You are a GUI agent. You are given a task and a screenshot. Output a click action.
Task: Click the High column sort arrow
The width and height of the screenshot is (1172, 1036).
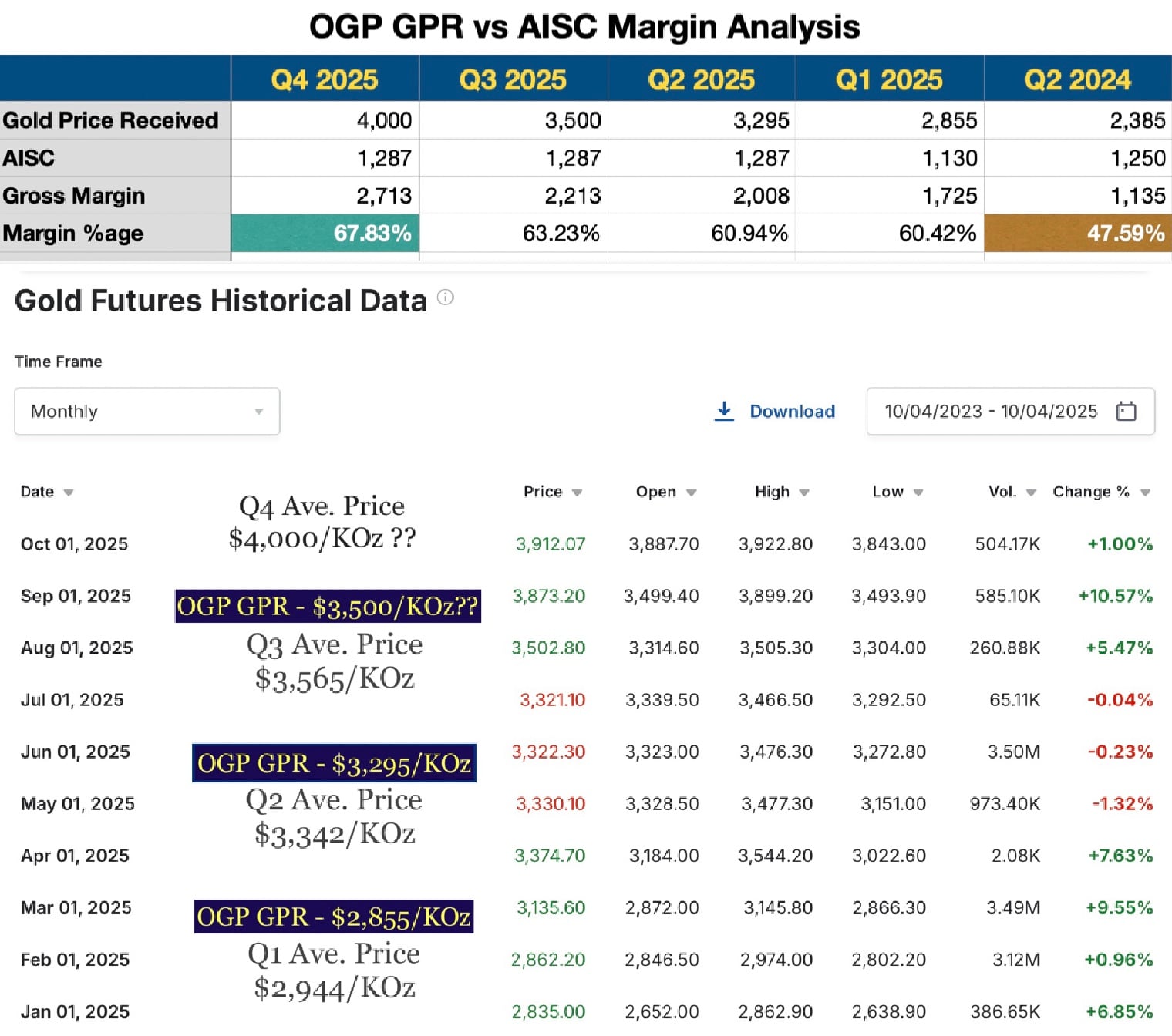tap(804, 493)
